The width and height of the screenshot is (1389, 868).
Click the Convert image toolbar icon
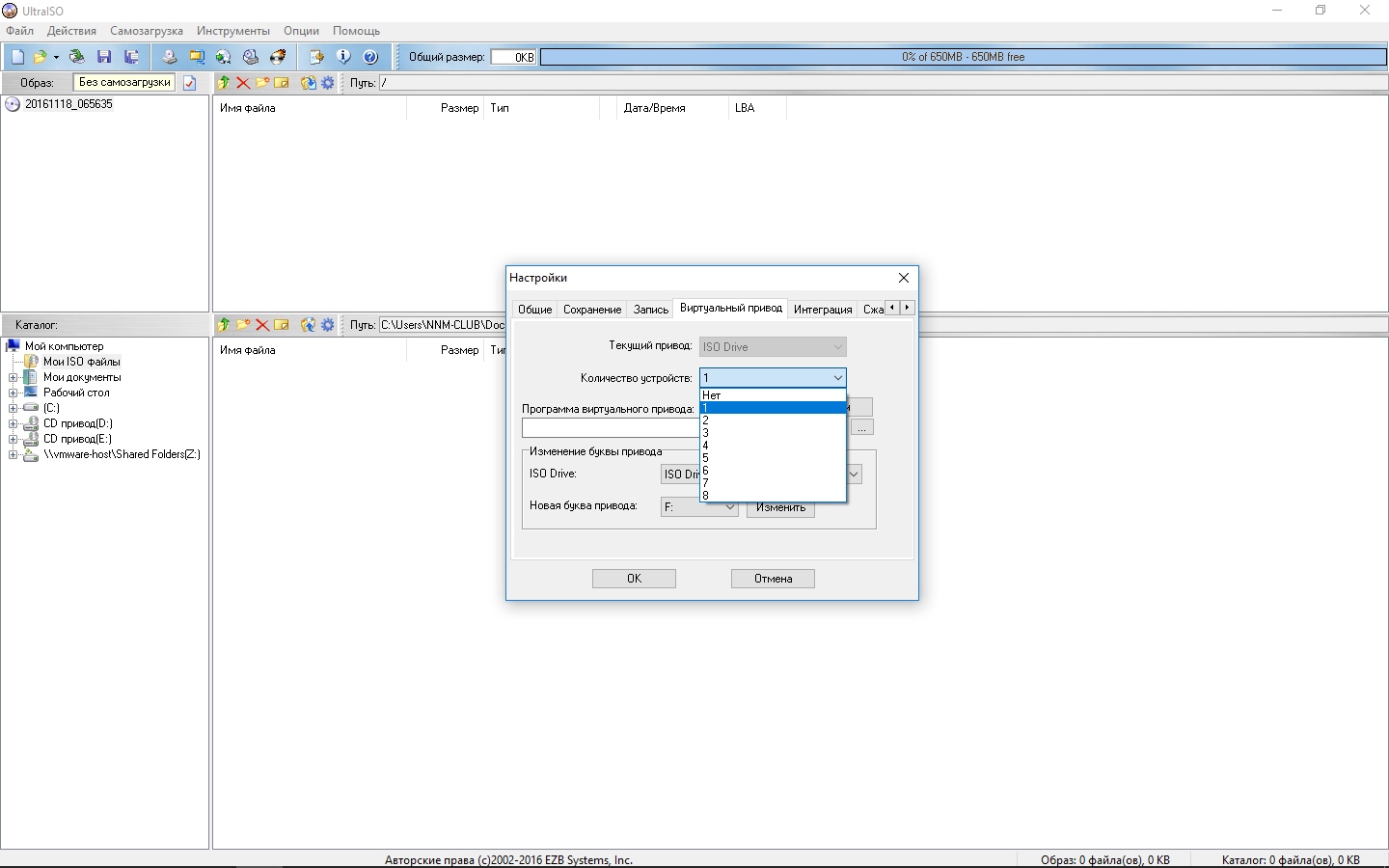(224, 57)
